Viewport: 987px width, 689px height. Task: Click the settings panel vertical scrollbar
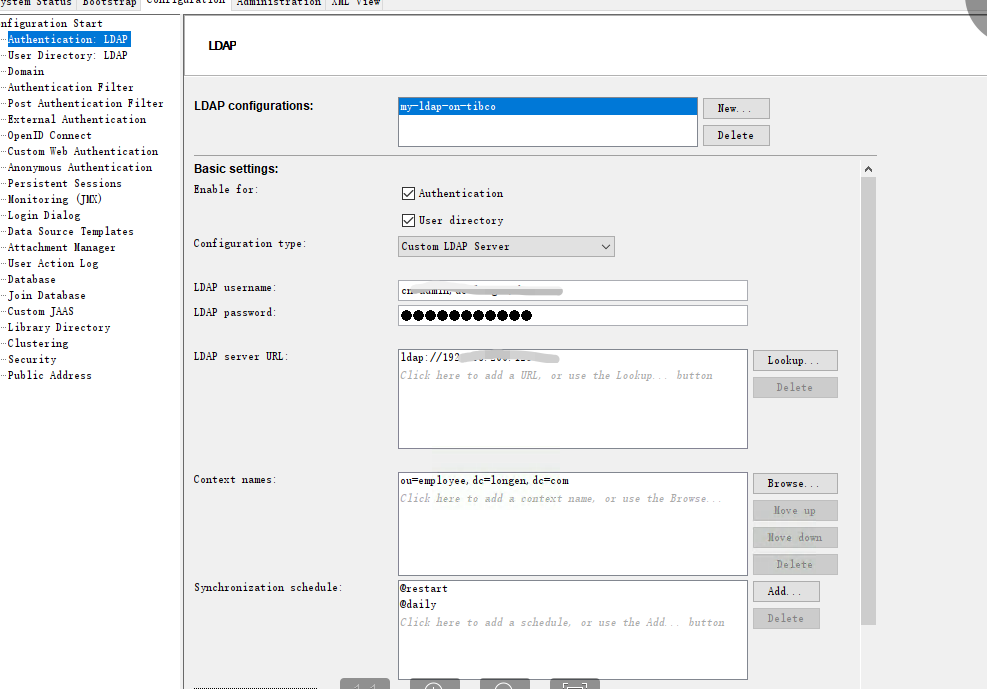click(x=868, y=401)
